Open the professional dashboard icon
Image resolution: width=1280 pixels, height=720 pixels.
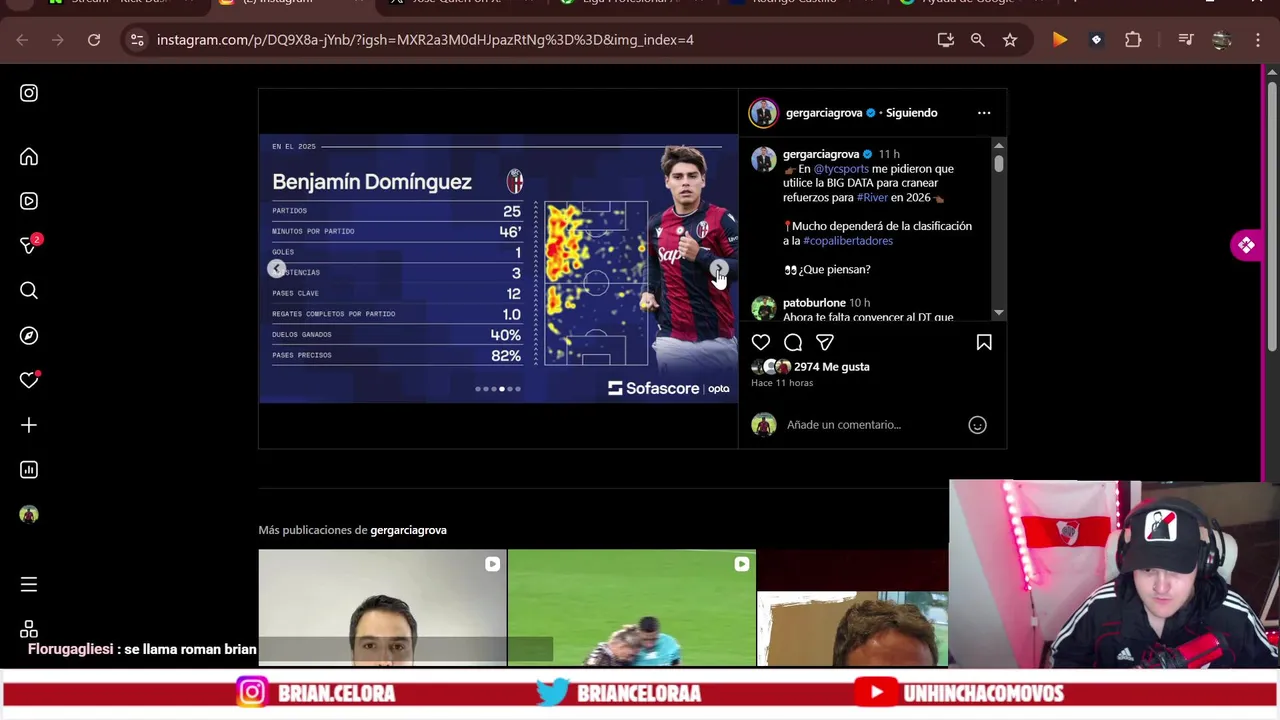click(29, 470)
